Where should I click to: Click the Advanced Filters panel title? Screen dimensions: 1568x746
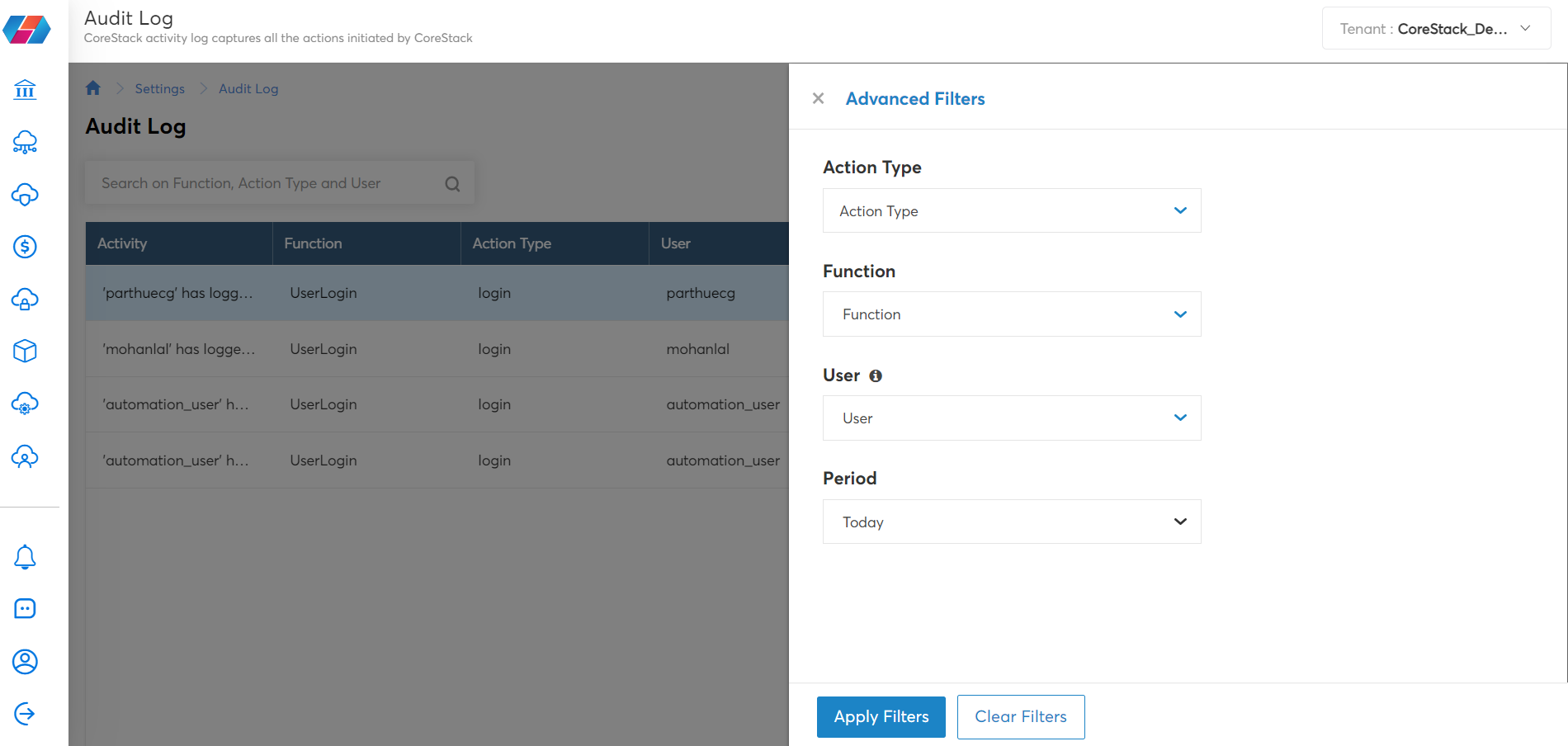915,98
